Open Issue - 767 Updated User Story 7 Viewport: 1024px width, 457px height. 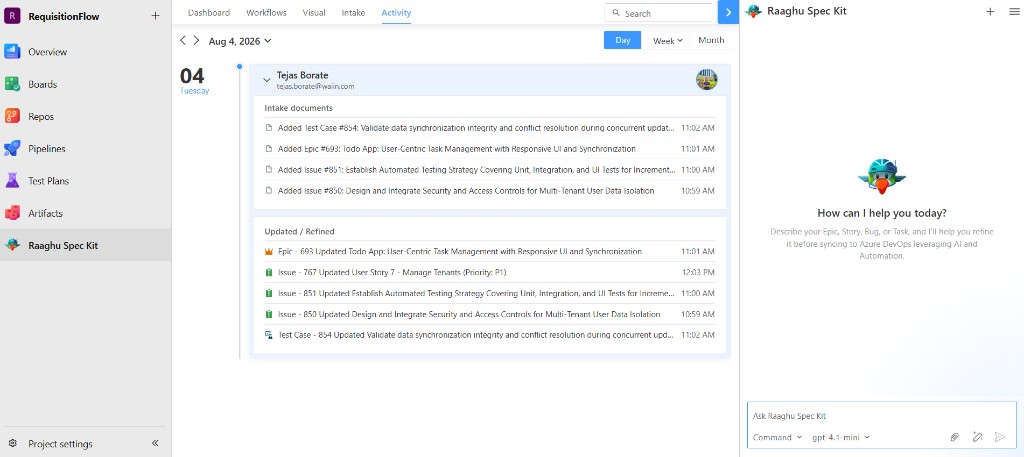click(489, 272)
